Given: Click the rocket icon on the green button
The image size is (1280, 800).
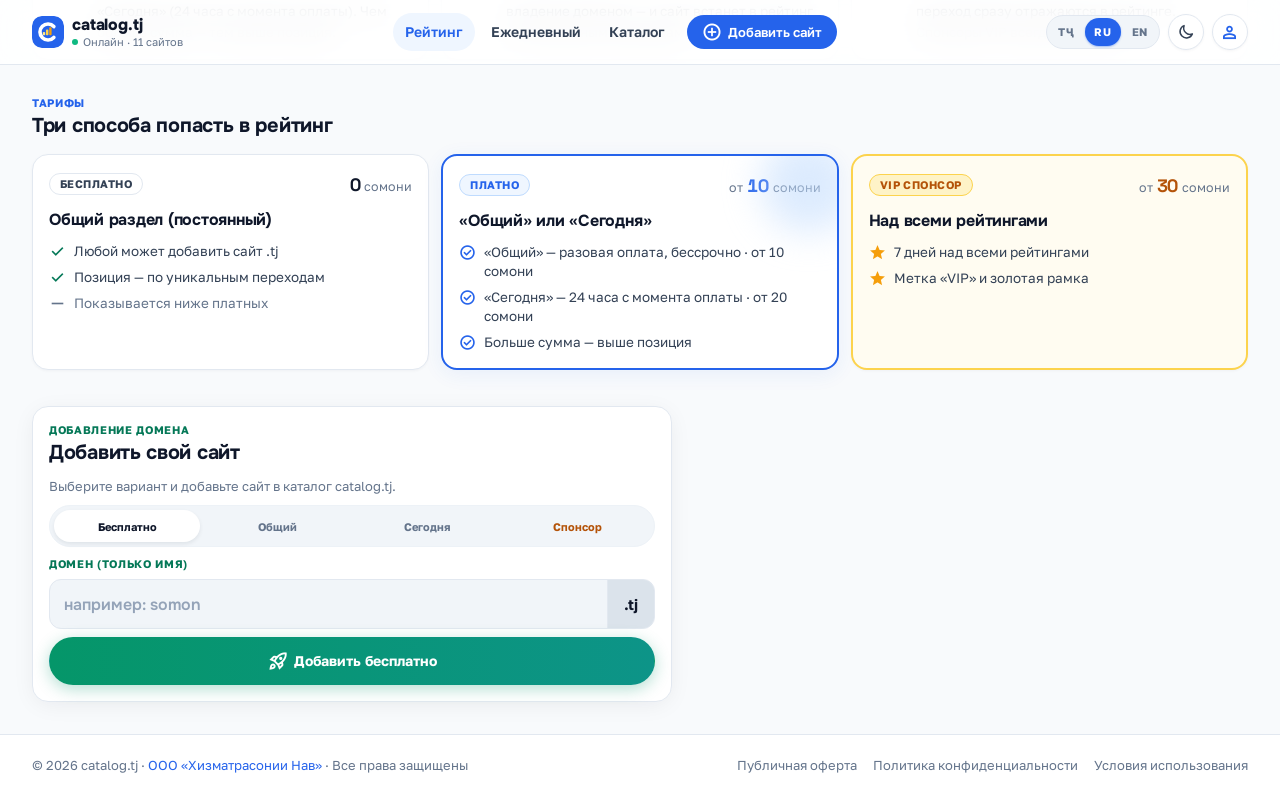Looking at the screenshot, I should click(278, 661).
